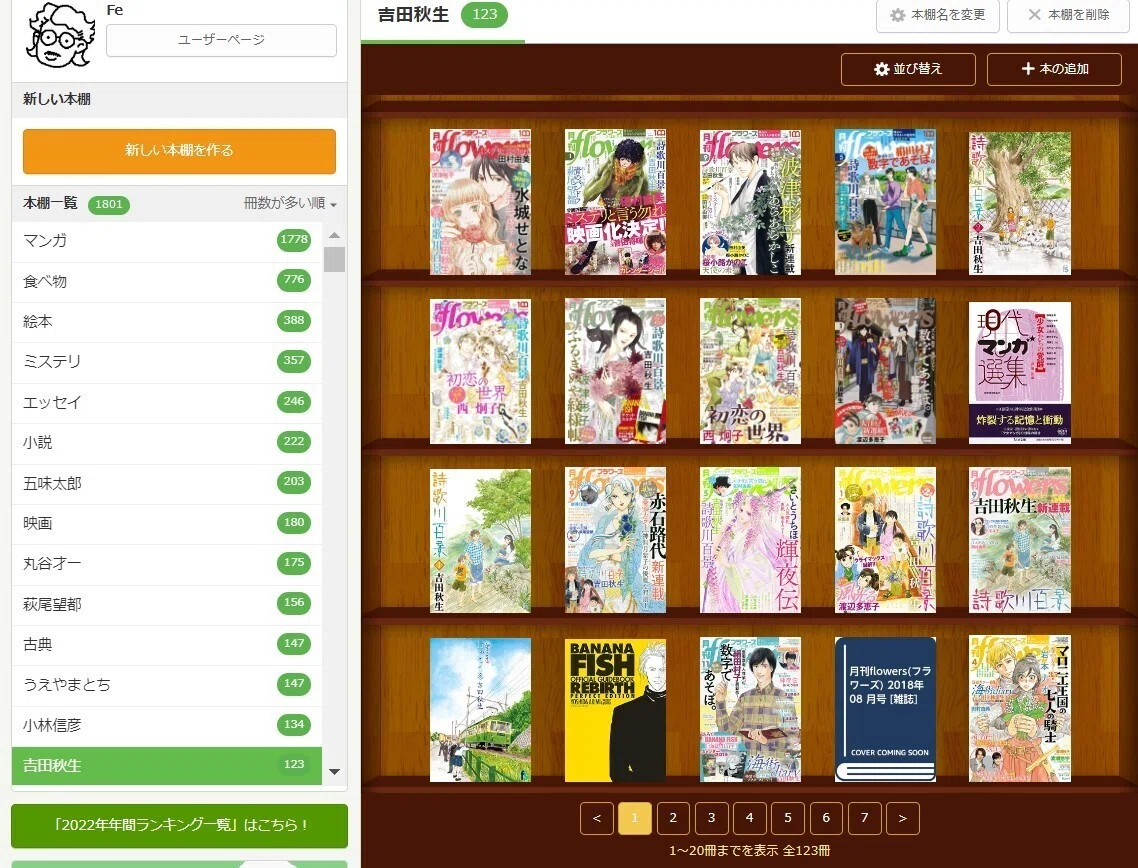Select the うえやまとち bookshelf

click(x=167, y=684)
